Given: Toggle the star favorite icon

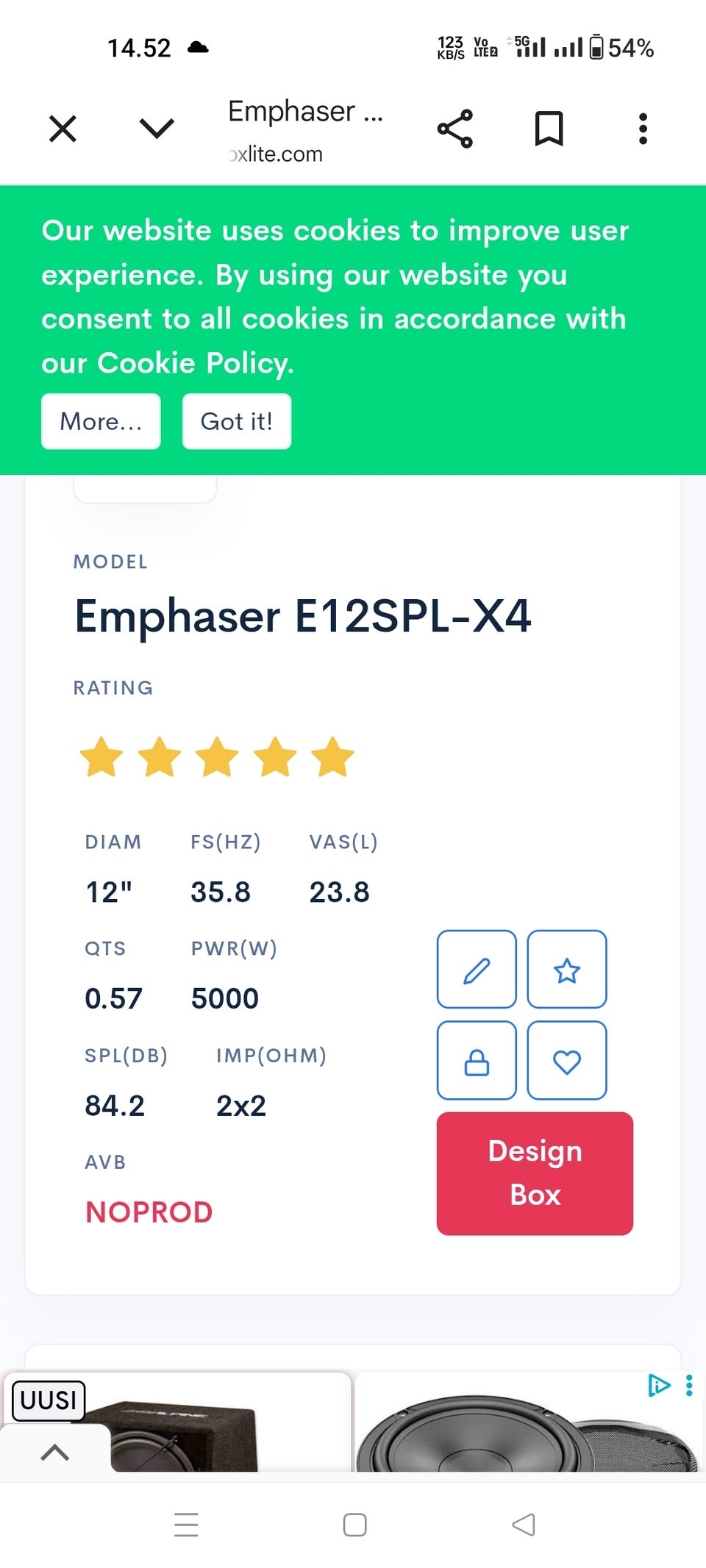Looking at the screenshot, I should [567, 970].
